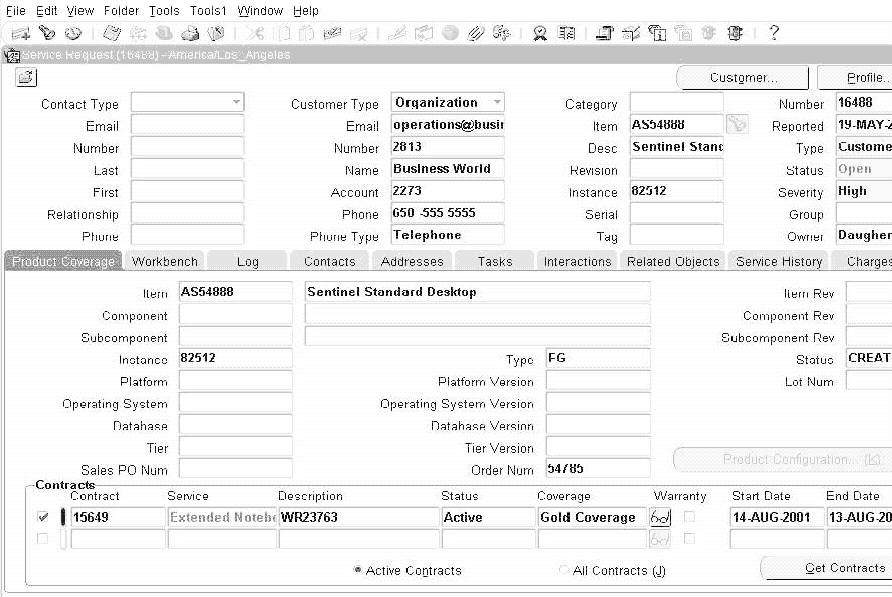Screen dimensions: 892x597
Task: Open the Customer Type Organization dropdown
Action: coord(497,102)
